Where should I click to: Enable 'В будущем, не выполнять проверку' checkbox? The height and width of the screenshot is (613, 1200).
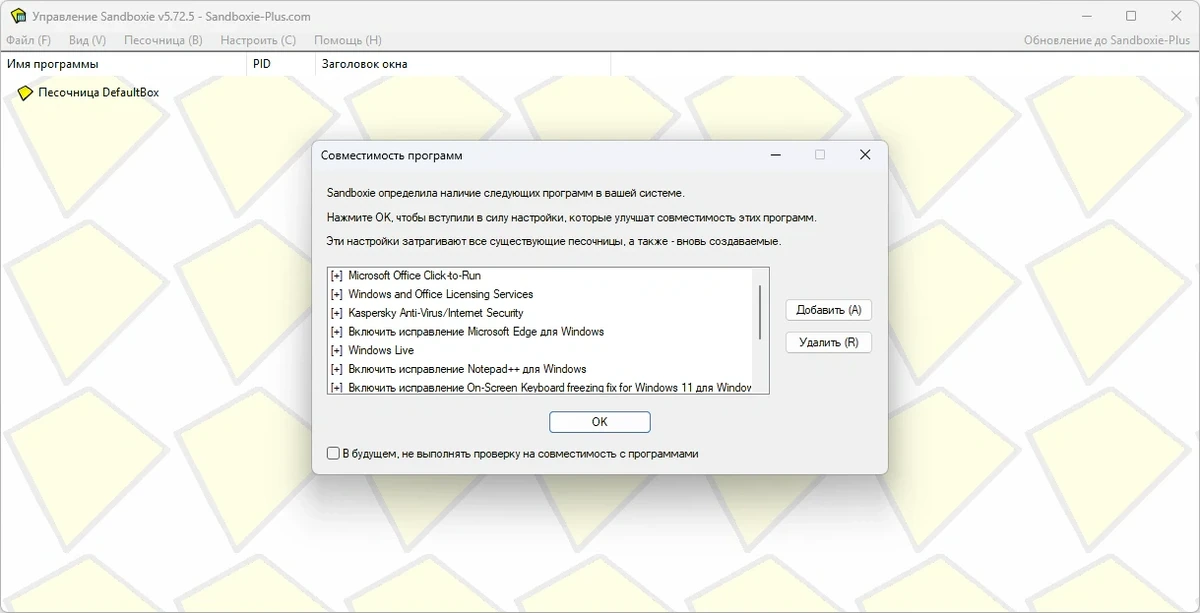334,453
